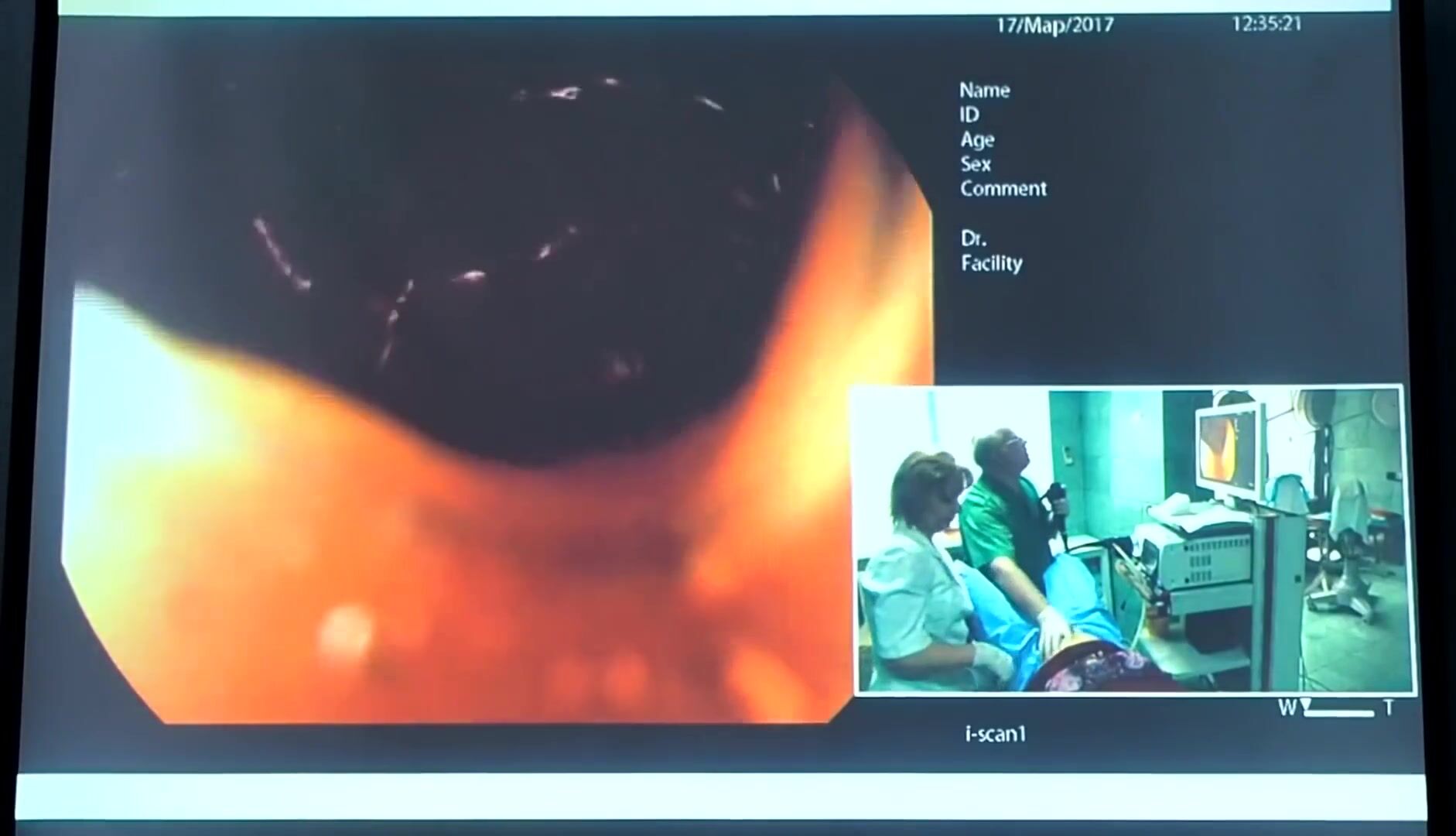Click the time display 12:35:21
Viewport: 1456px width, 836px height.
tap(1266, 24)
